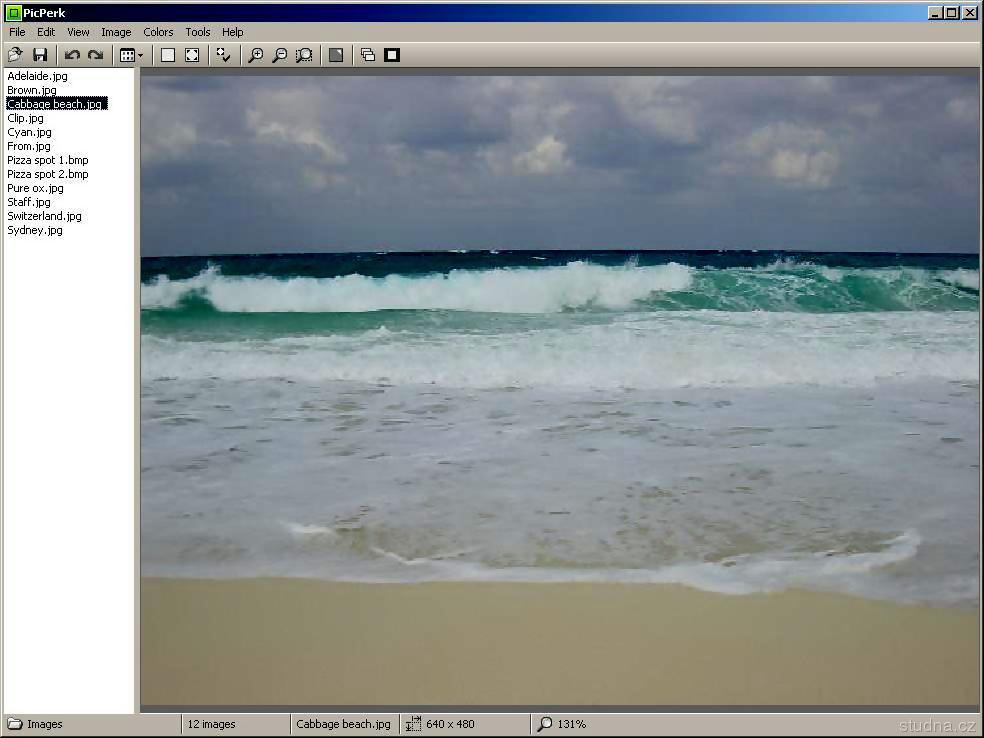
Task: Click the thumbnail grid view icon
Action: click(127, 55)
